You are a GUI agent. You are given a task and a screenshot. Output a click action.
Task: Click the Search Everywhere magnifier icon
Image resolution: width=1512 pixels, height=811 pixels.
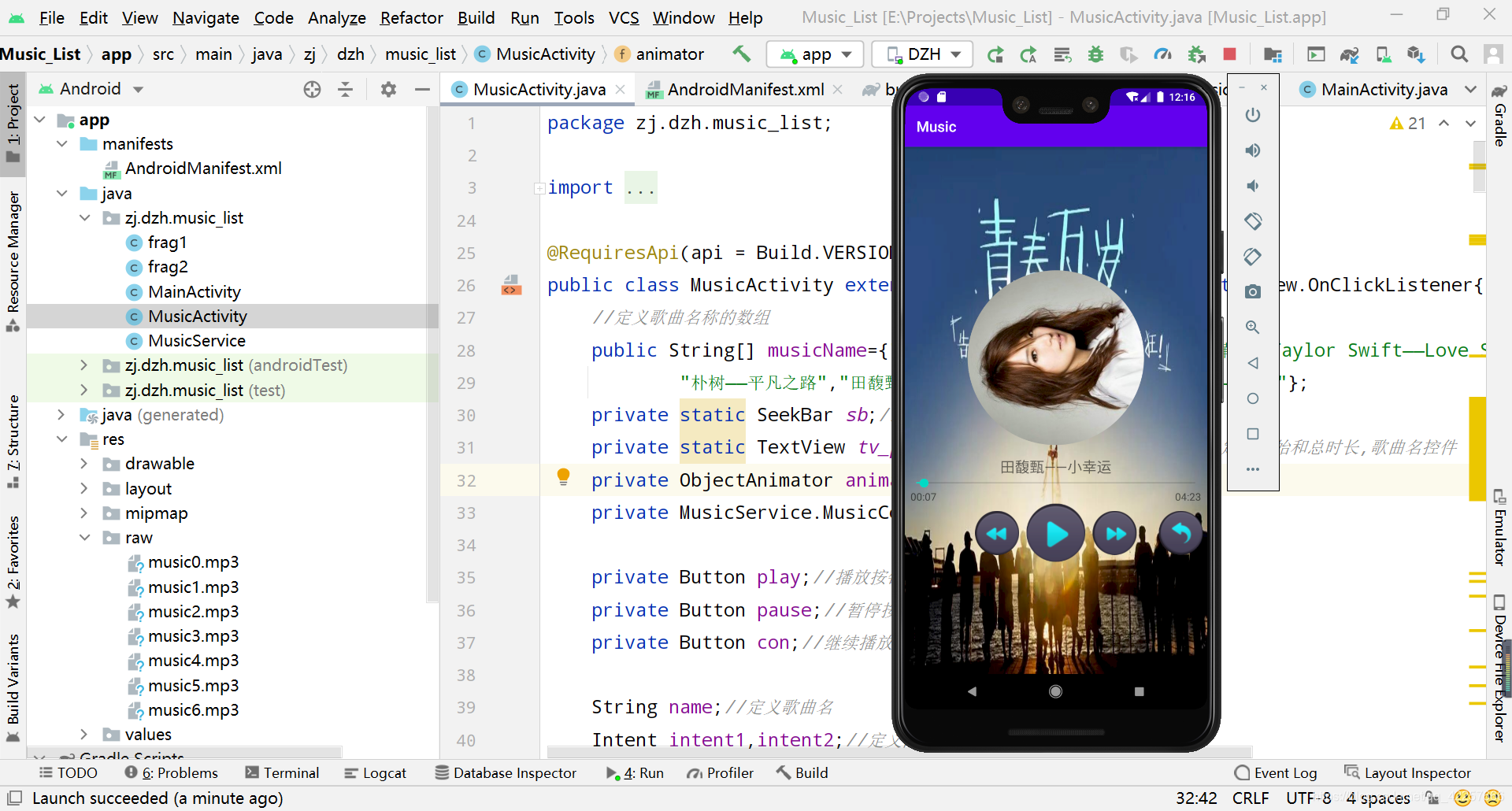[x=1459, y=54]
